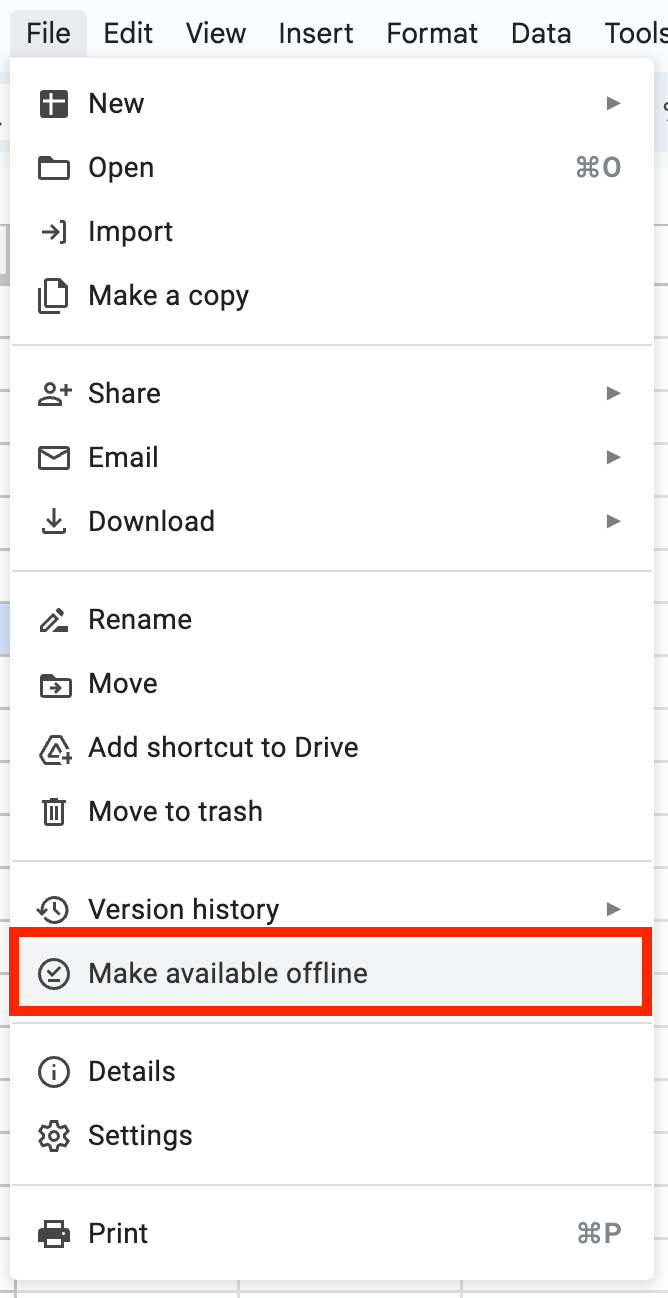This screenshot has height=1298, width=668.
Task: Click the Rename pencil icon
Action: 53,620
